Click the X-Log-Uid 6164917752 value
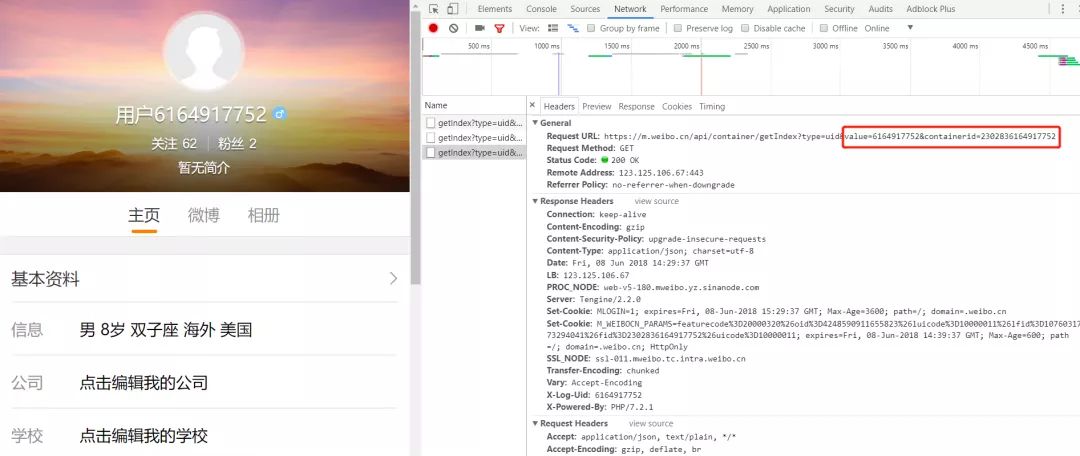The image size is (1080, 456). click(x=618, y=395)
